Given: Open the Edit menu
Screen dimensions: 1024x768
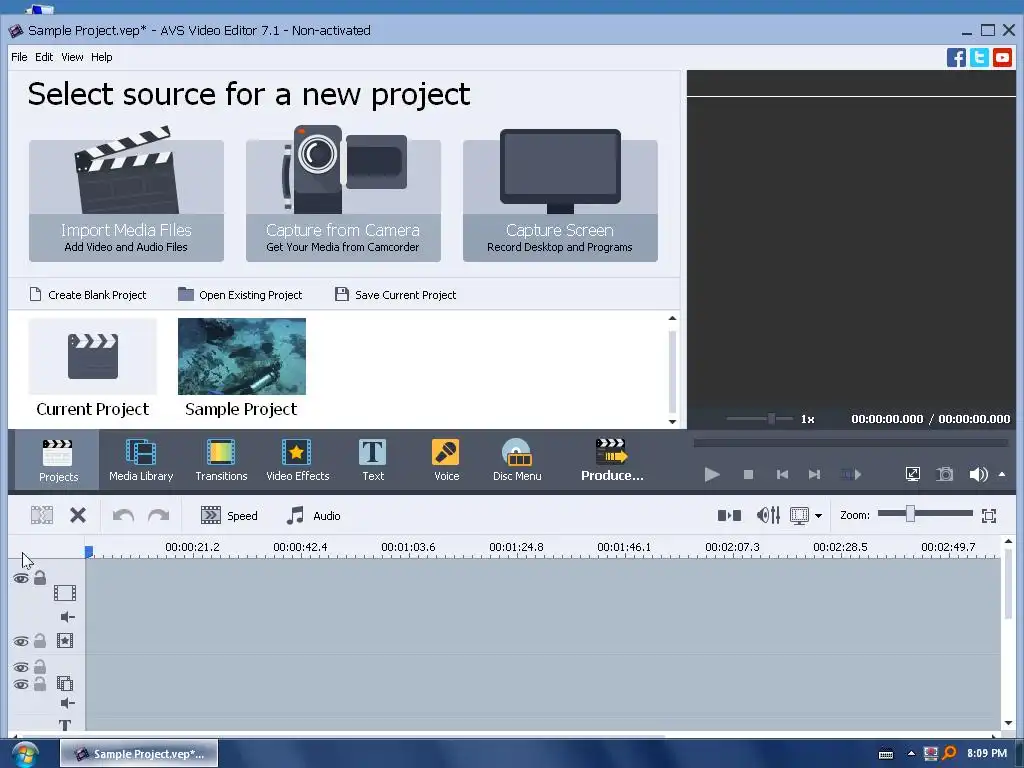Looking at the screenshot, I should [x=44, y=57].
